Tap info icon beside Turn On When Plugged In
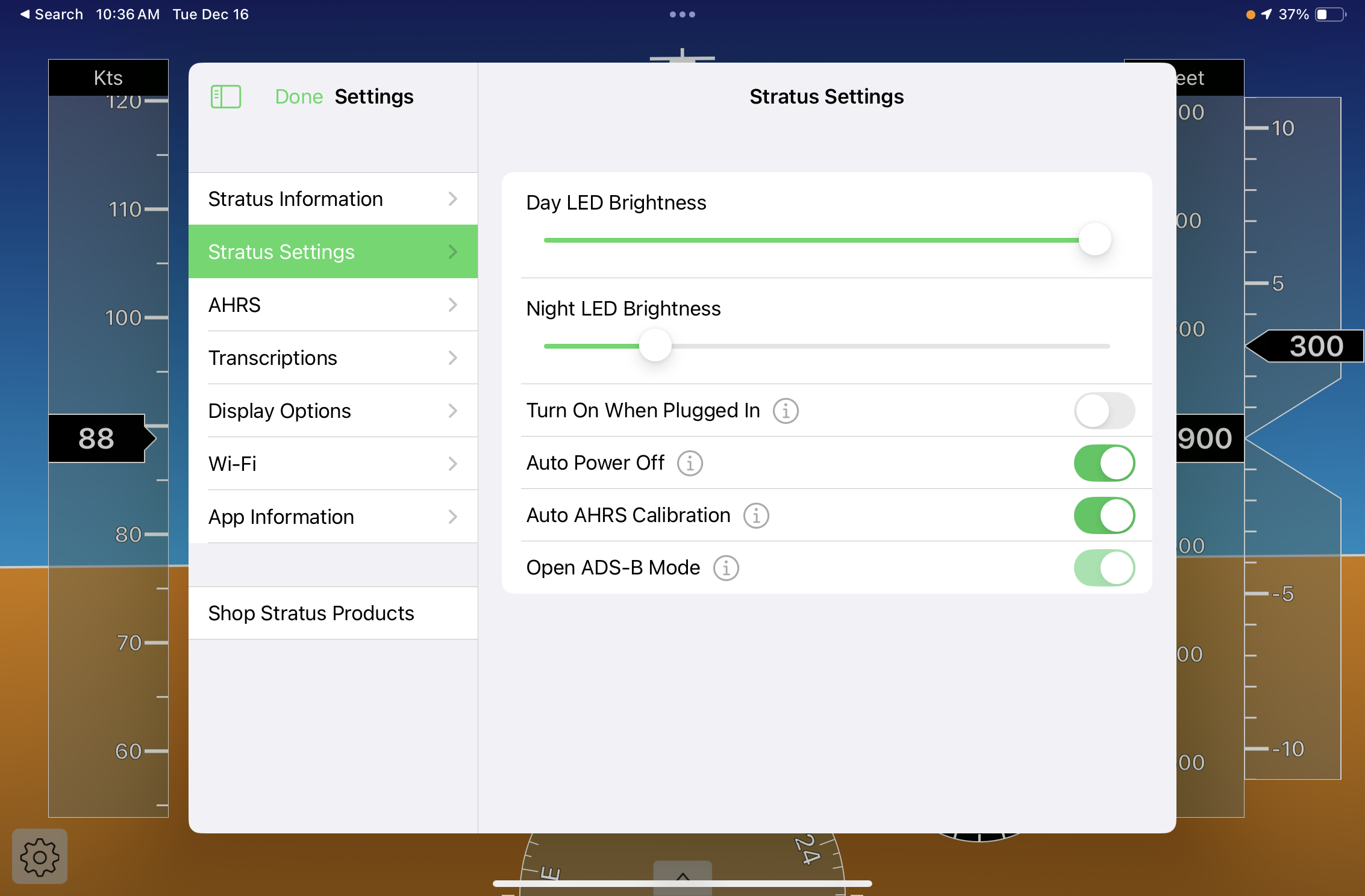 786,411
